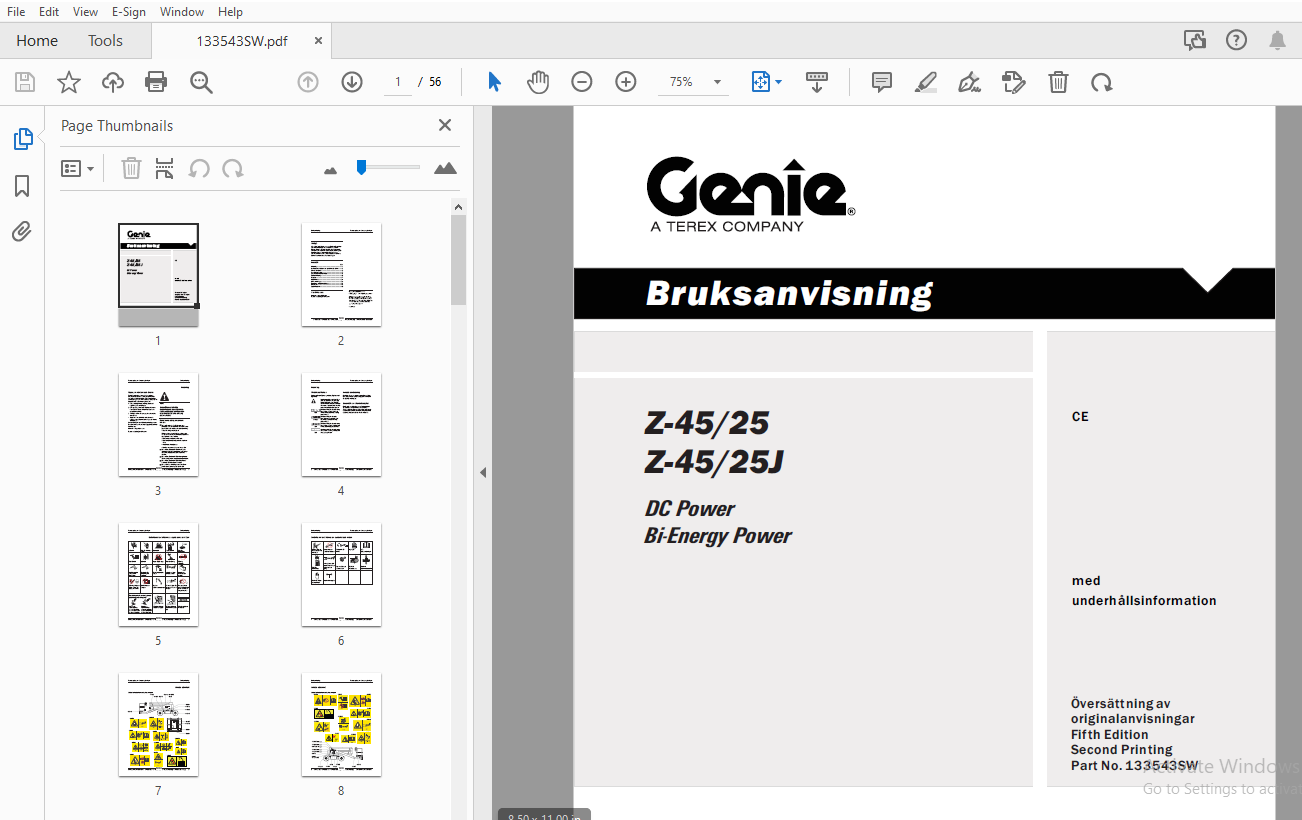1302x820 pixels.
Task: Rotate pages clockwise in the thumbnails panel
Action: tap(233, 168)
